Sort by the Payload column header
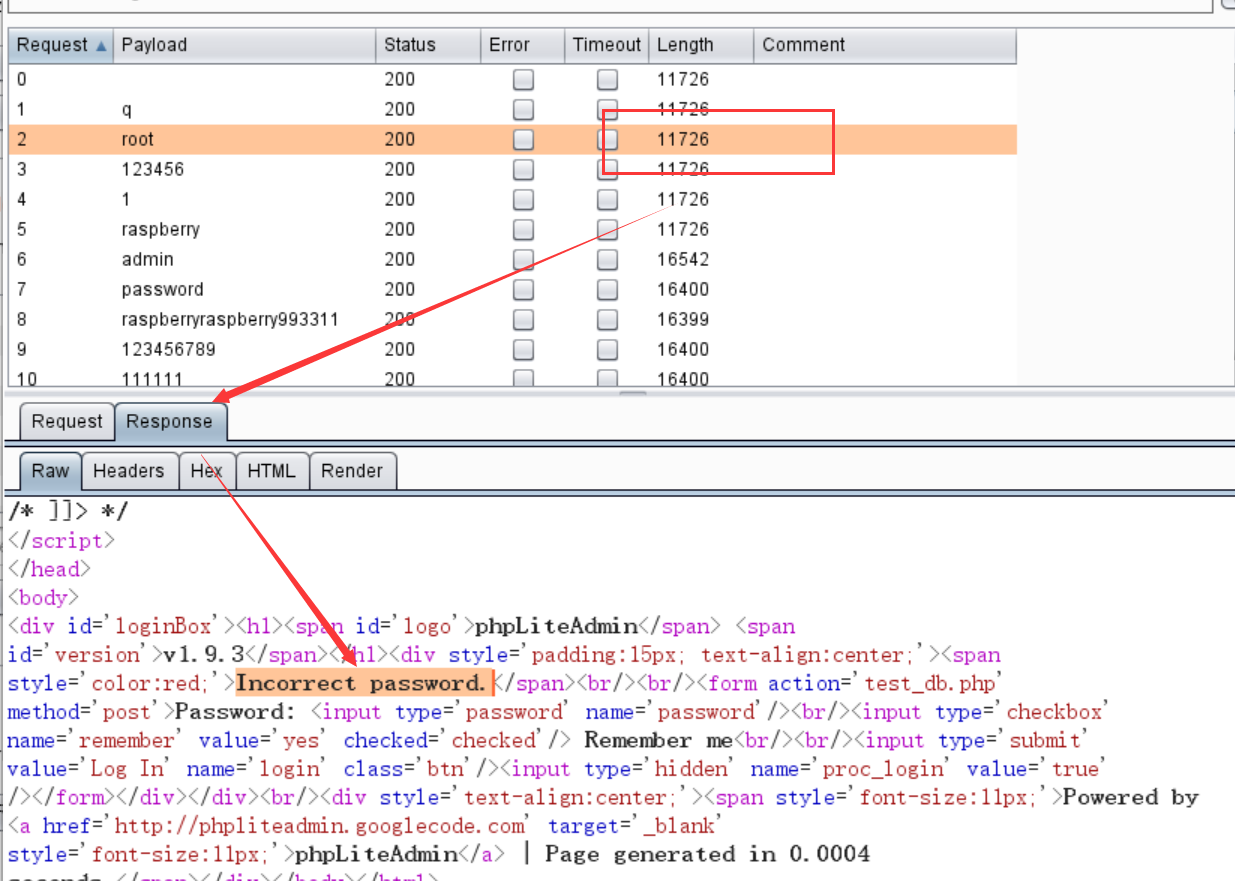The image size is (1235, 881). (245, 45)
